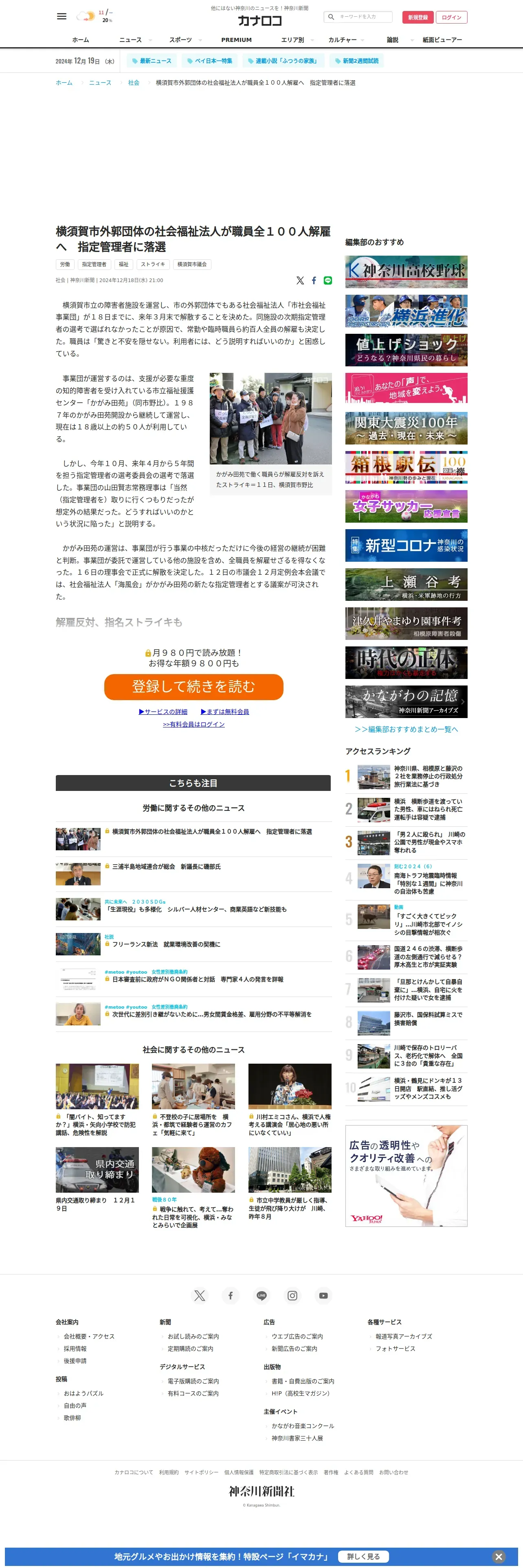Click the 指定管理者 article tag
Viewport: 523px width, 1568px height.
pyautogui.click(x=94, y=265)
